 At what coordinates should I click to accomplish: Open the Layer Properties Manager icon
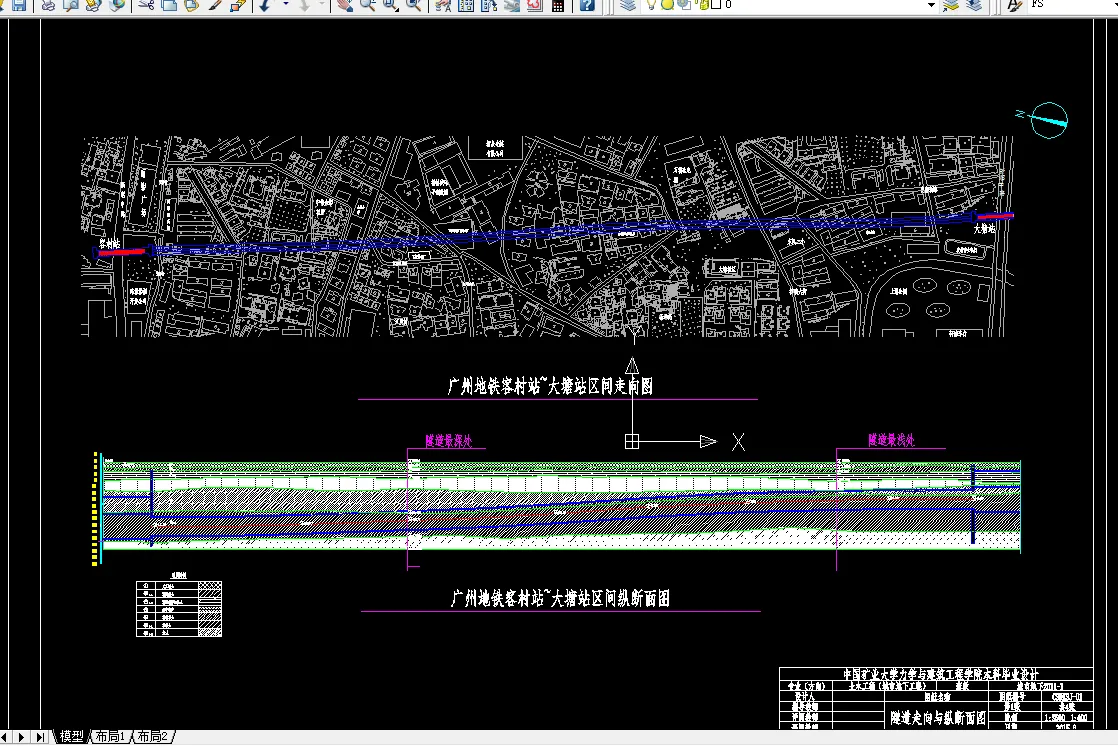click(x=627, y=5)
